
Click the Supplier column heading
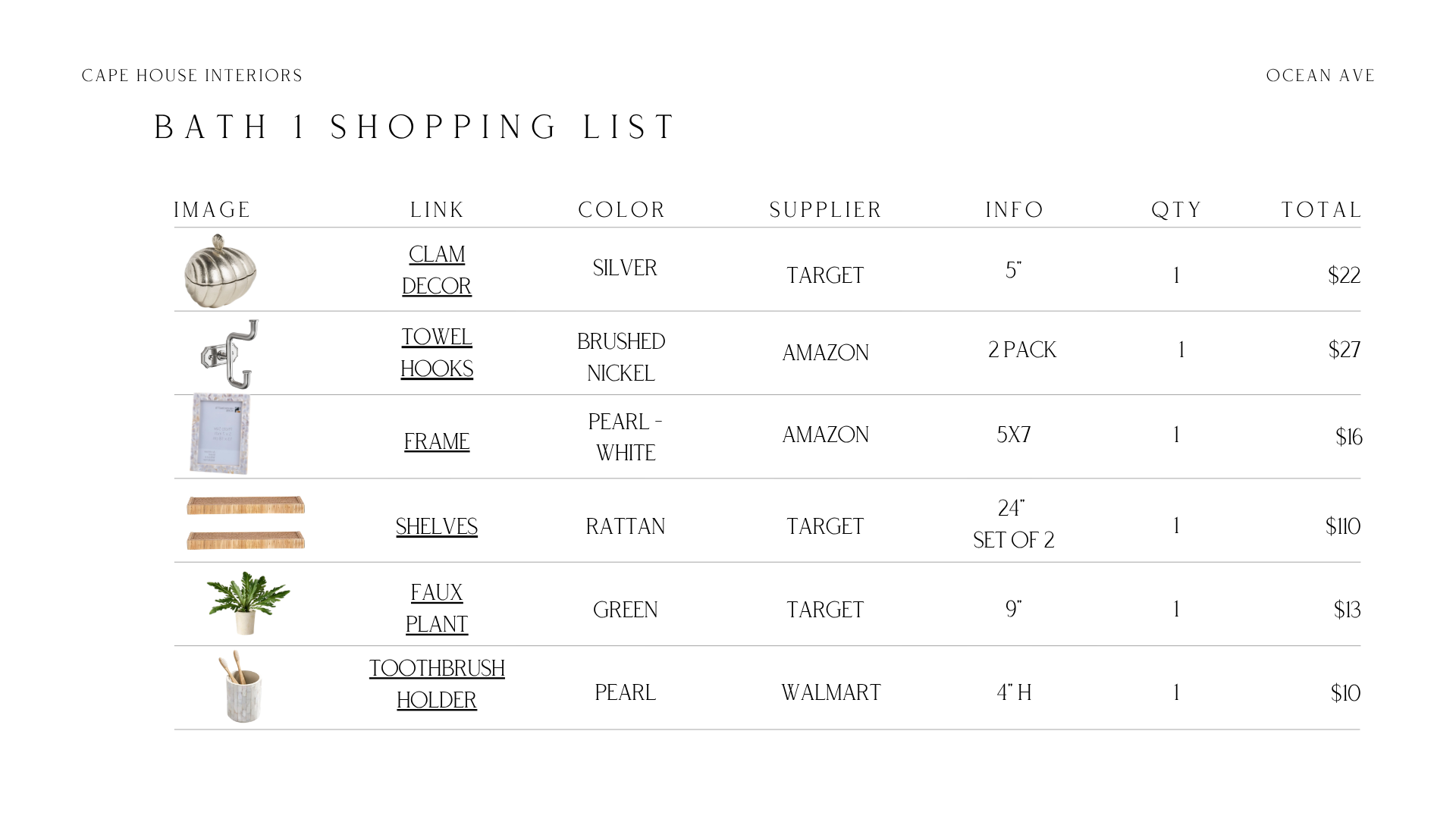pos(826,210)
